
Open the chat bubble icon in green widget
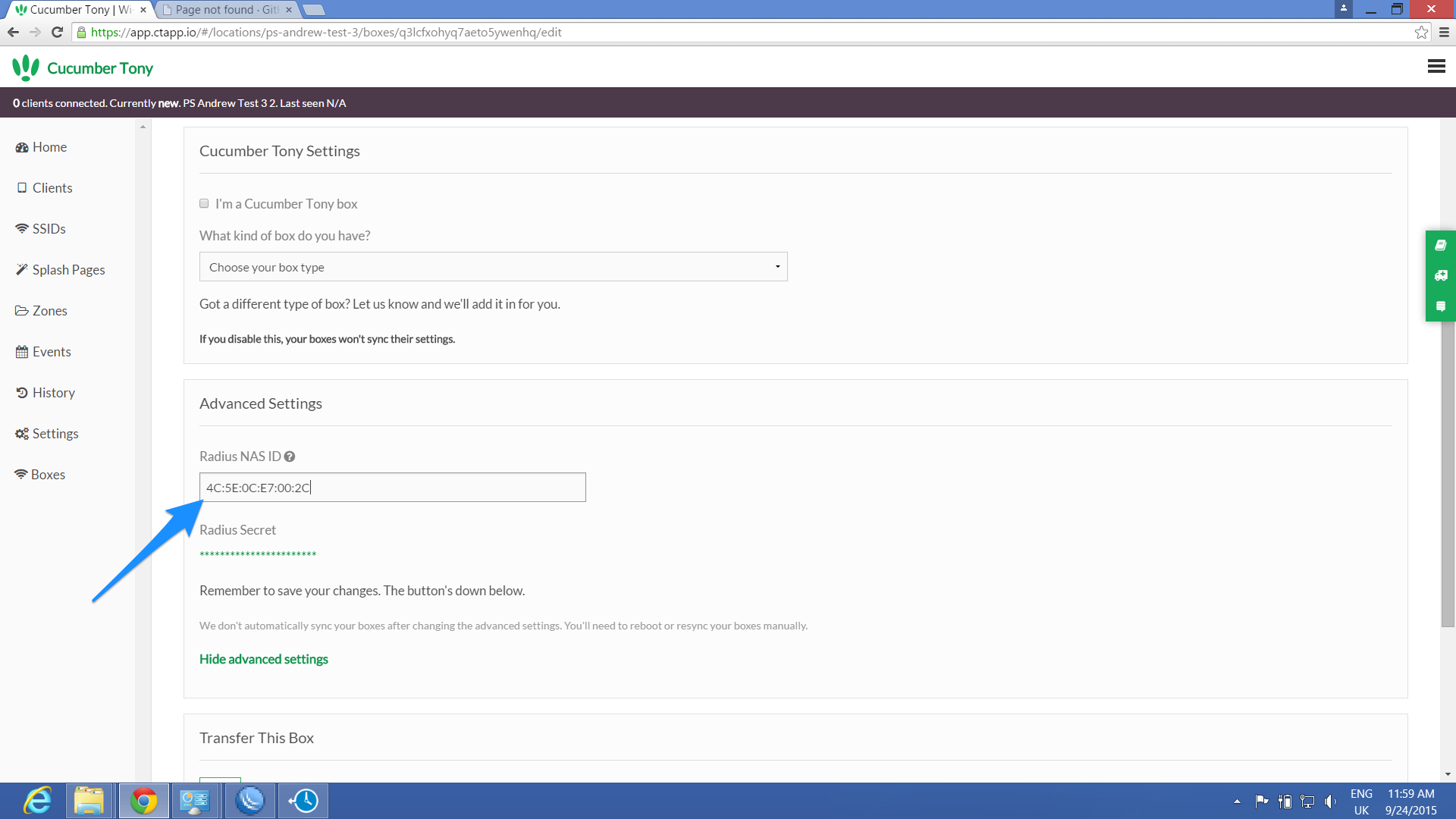point(1441,306)
